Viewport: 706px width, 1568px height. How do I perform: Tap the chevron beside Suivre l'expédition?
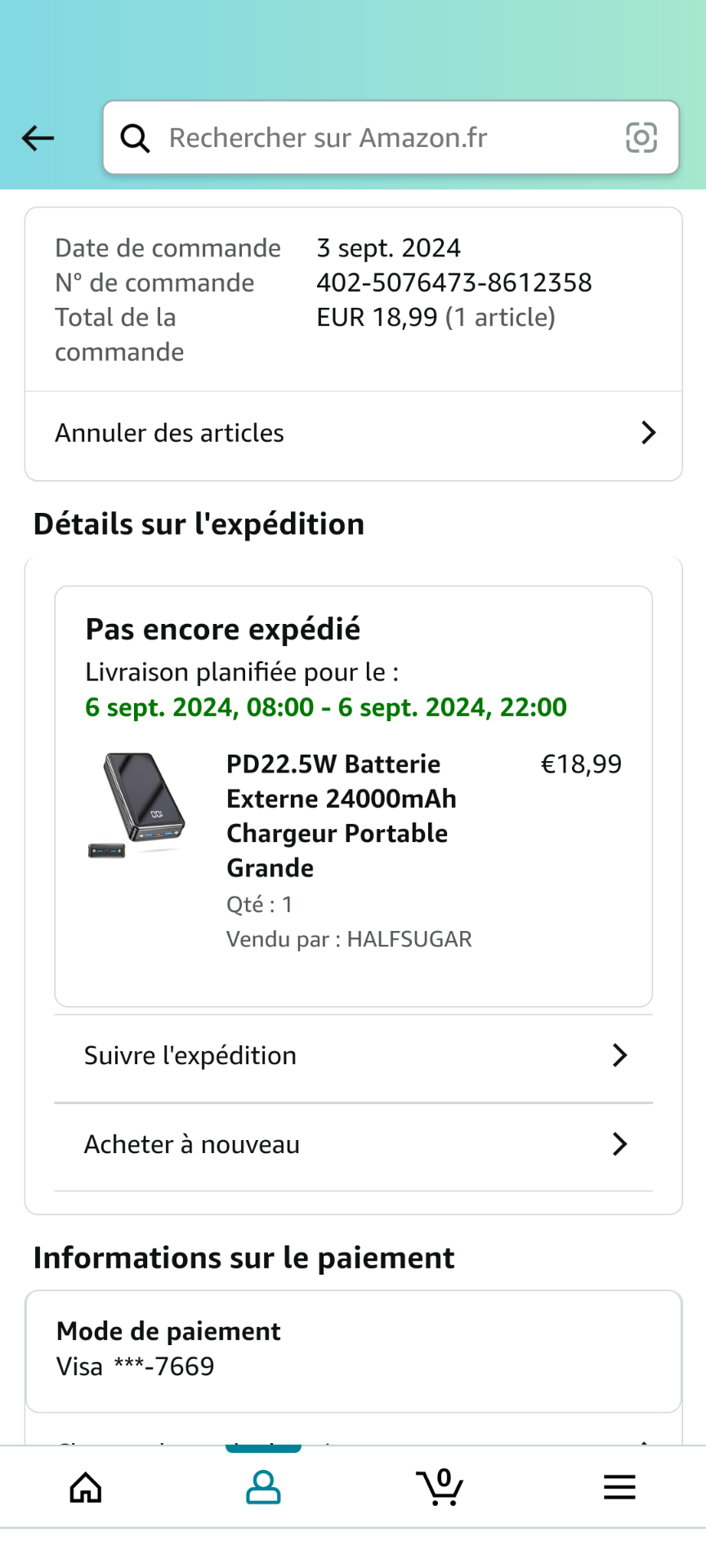point(620,1056)
